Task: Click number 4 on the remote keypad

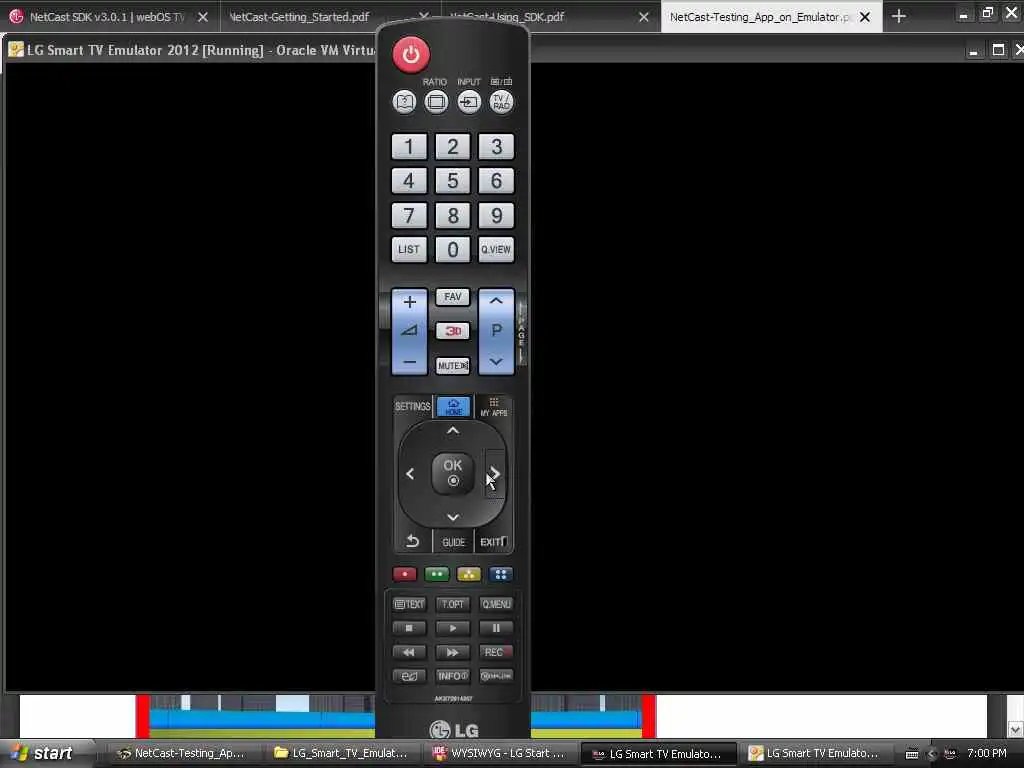Action: (x=409, y=180)
